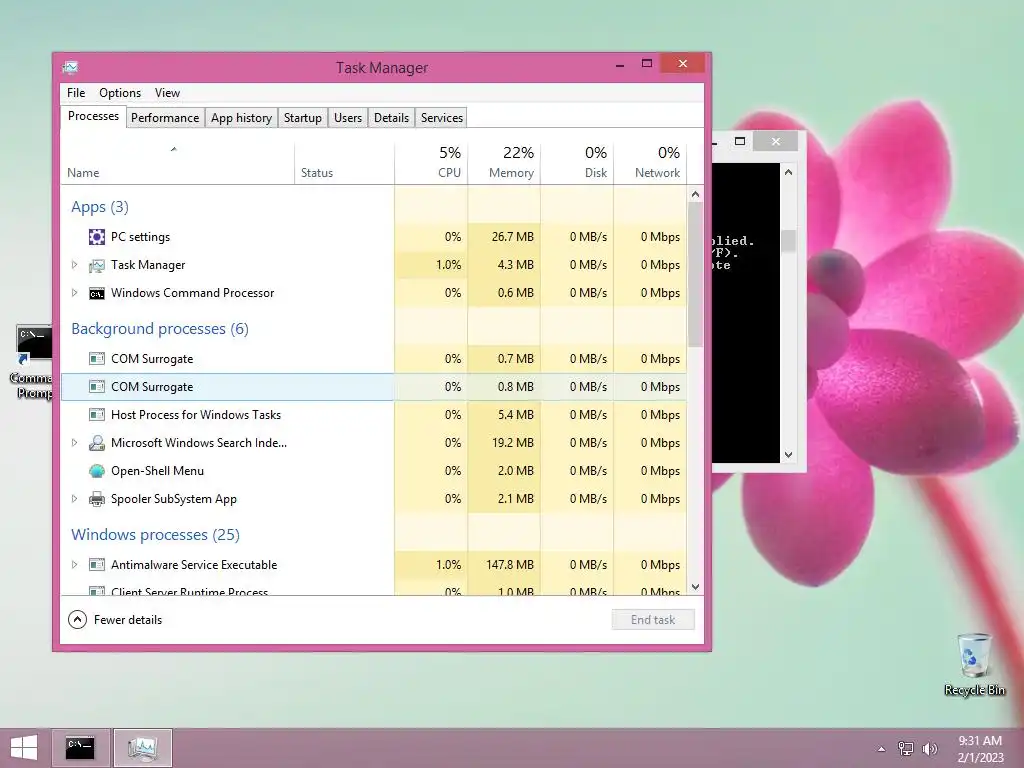Click Command Prompt window scroll up arrow

click(x=788, y=172)
